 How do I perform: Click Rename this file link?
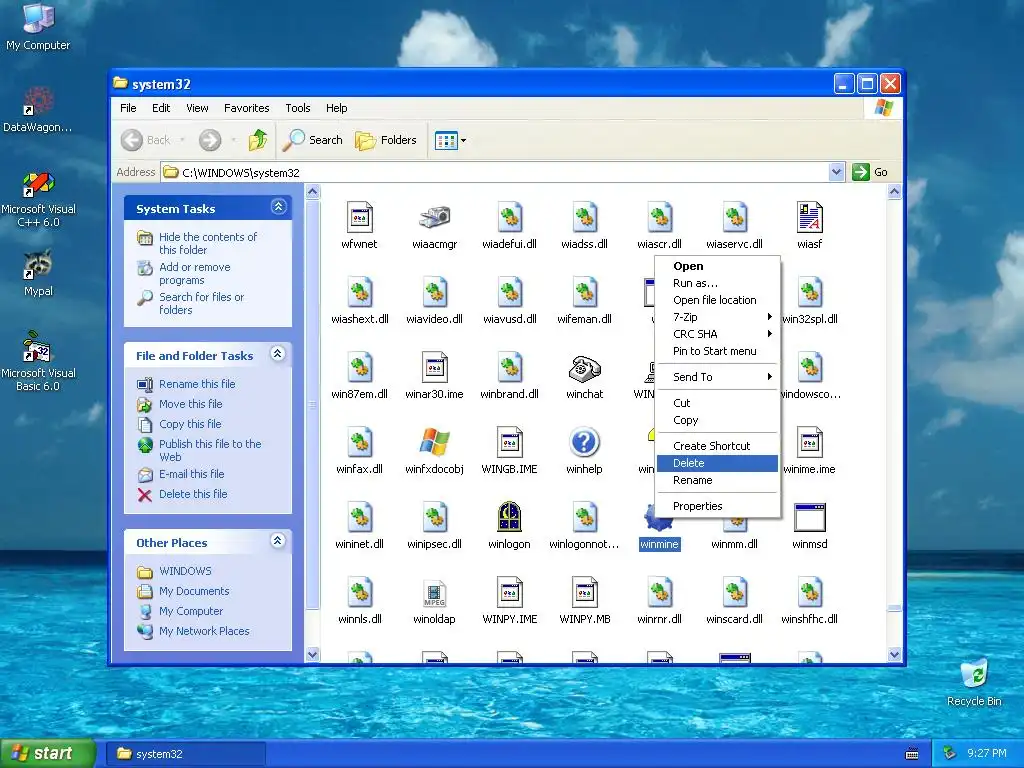(x=197, y=384)
